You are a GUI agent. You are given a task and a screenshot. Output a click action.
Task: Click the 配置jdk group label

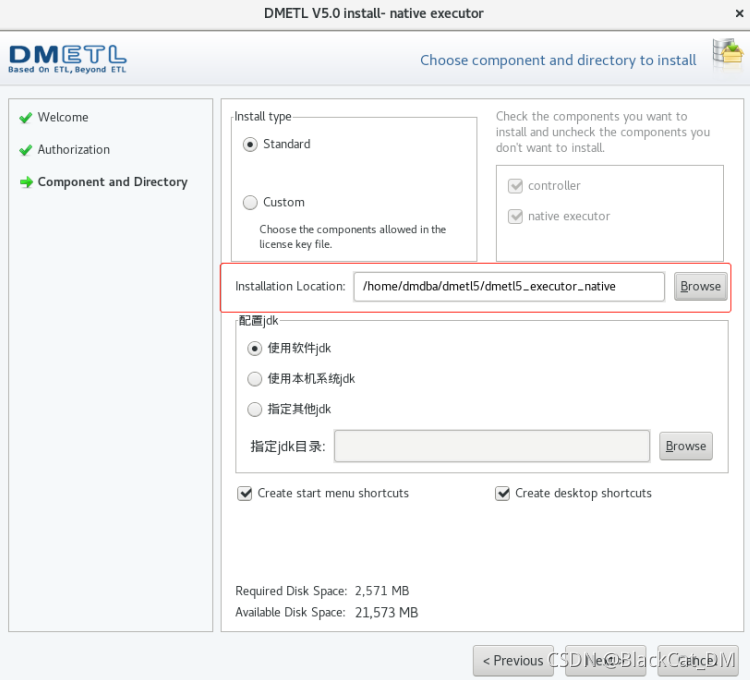[258, 320]
